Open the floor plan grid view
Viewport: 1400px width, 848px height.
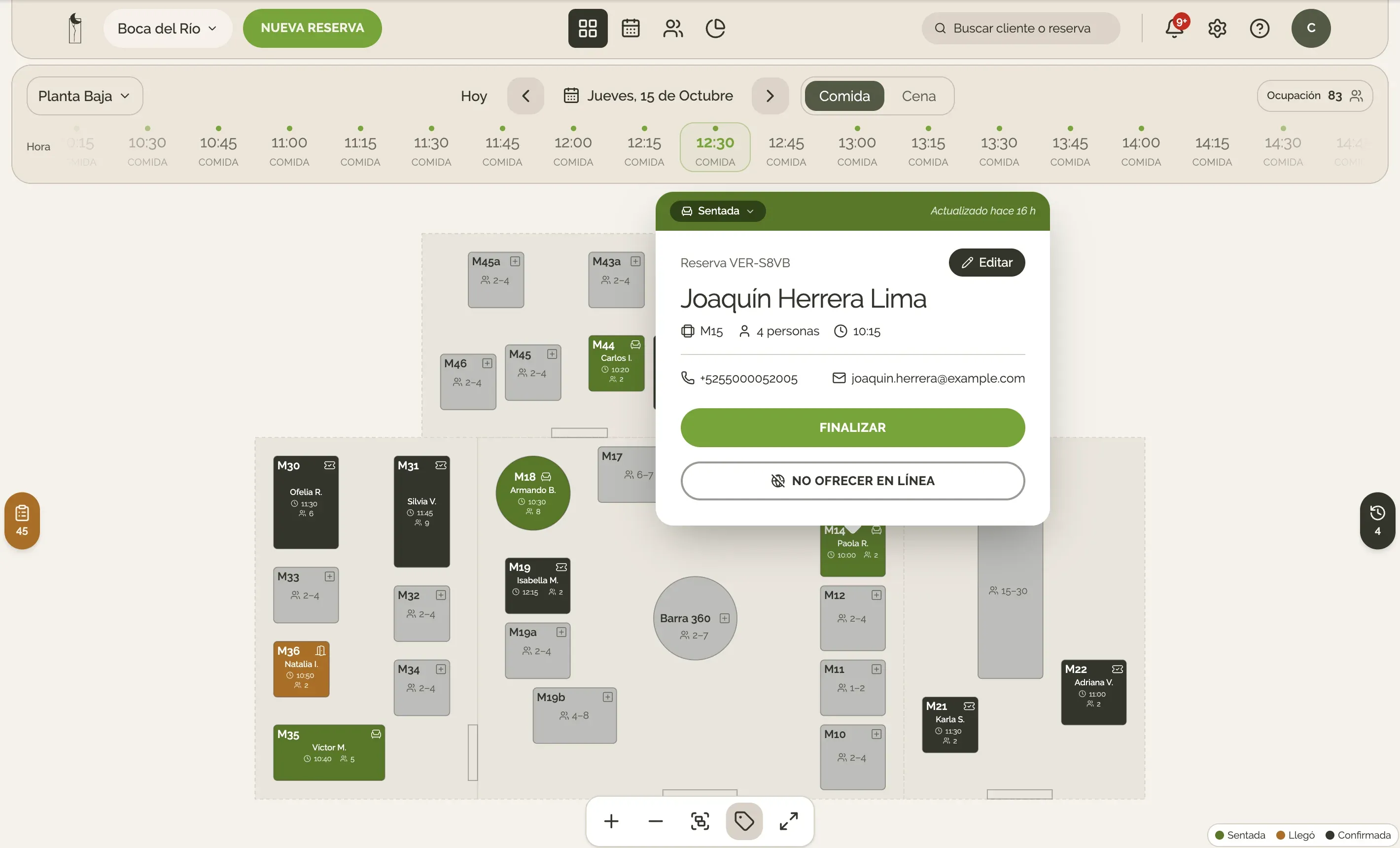(x=588, y=28)
